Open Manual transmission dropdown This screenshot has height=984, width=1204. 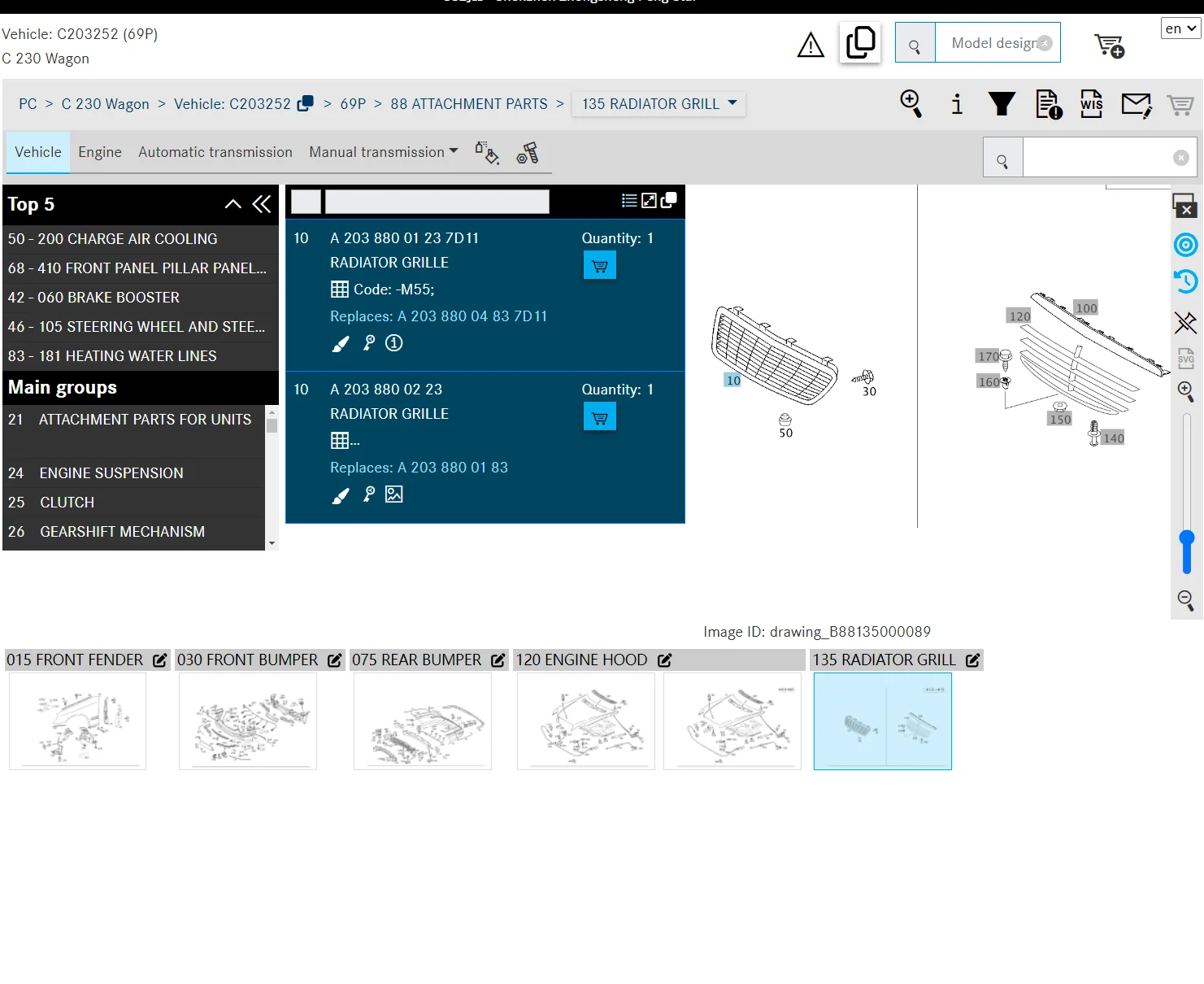[x=383, y=152]
